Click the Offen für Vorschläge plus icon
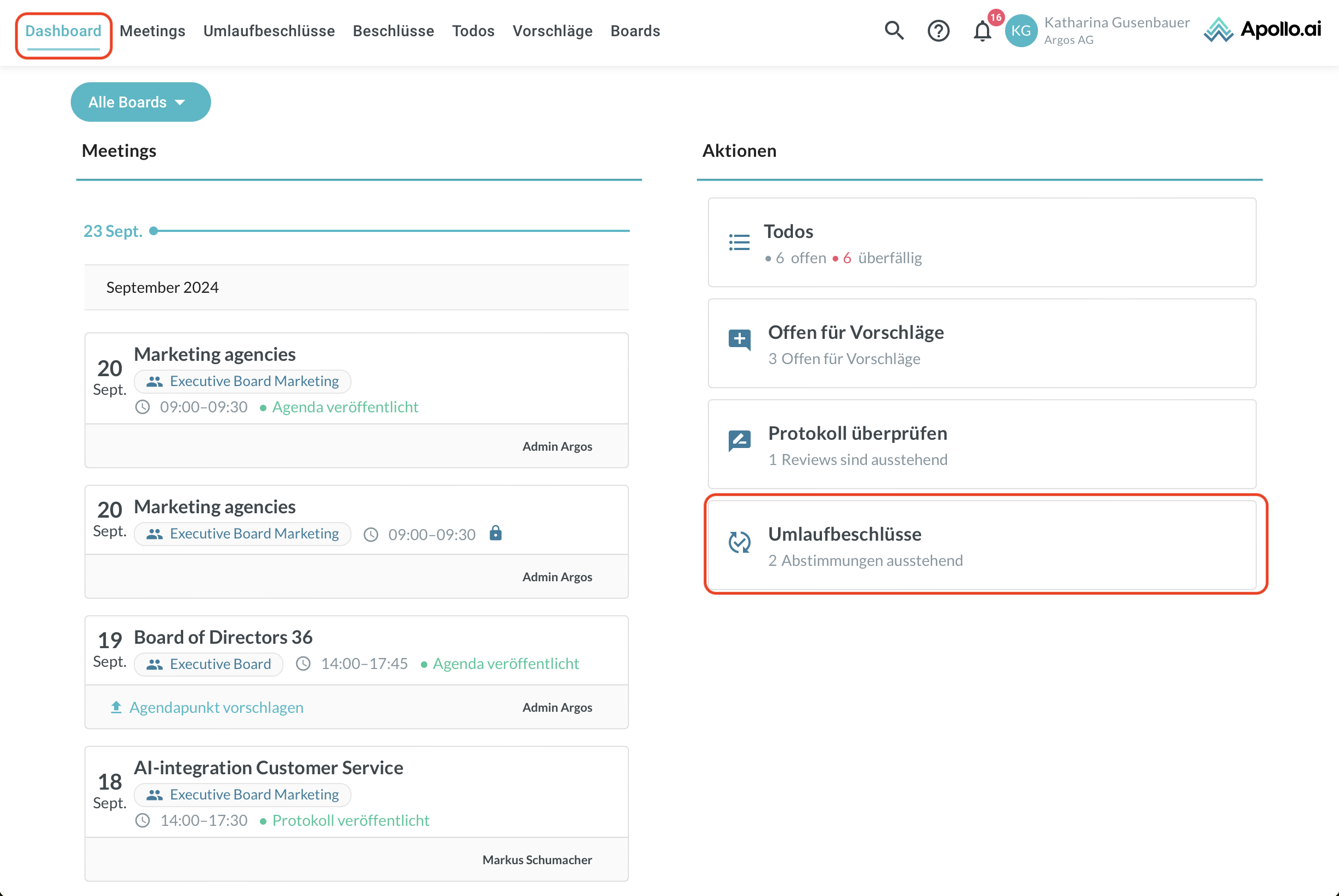This screenshot has width=1339, height=896. [x=739, y=339]
